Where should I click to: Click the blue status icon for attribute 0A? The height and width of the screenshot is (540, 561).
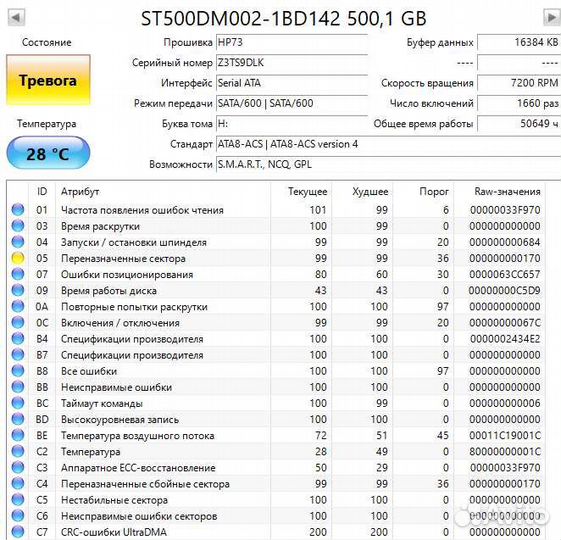click(18, 306)
